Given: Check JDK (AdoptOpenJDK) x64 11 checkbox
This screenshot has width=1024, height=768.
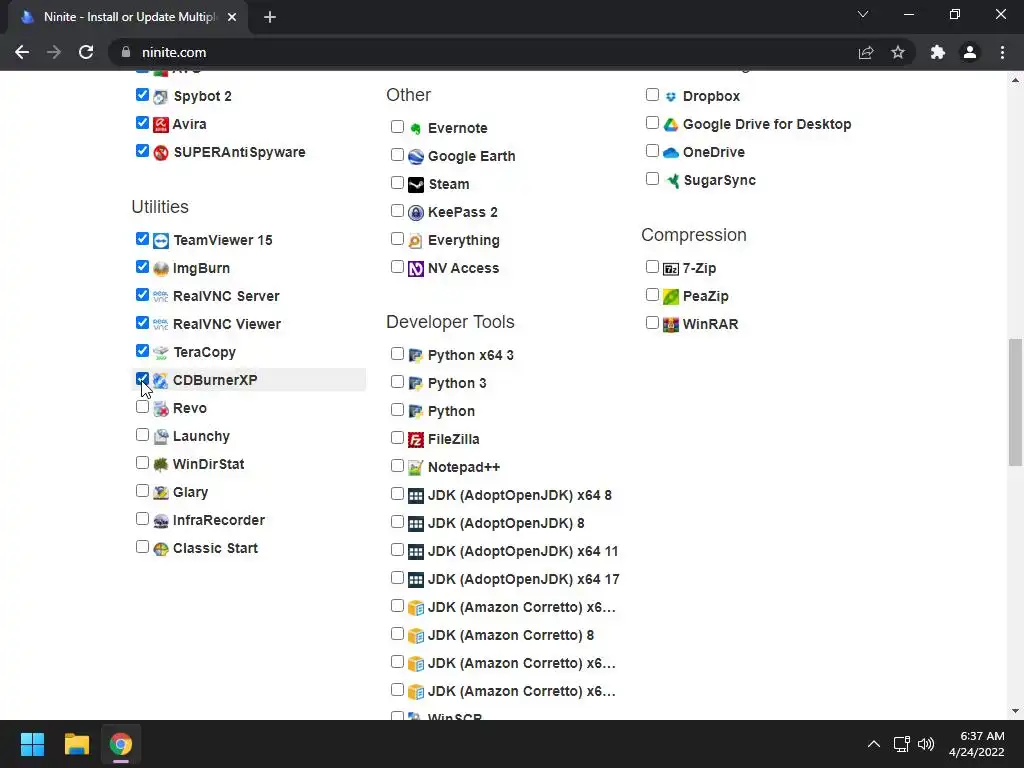Looking at the screenshot, I should 397,550.
